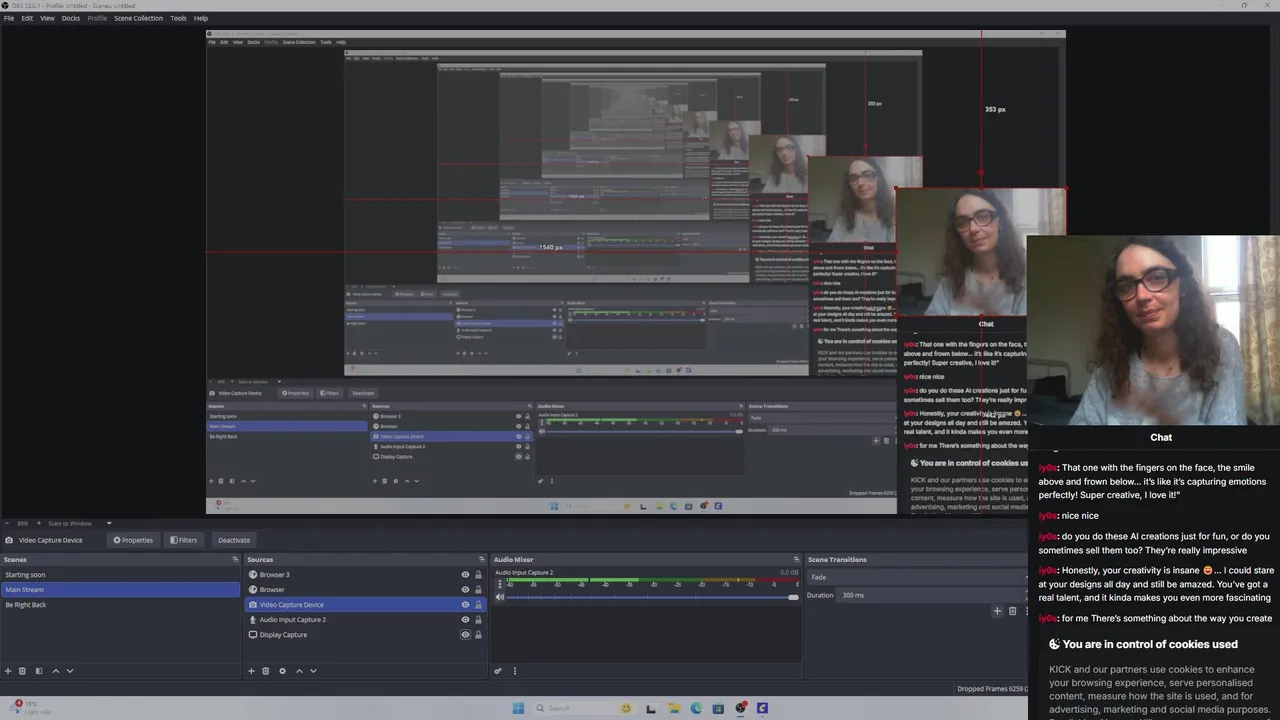Click the Duration 300 ms field
This screenshot has width=1280, height=720.
coord(932,595)
